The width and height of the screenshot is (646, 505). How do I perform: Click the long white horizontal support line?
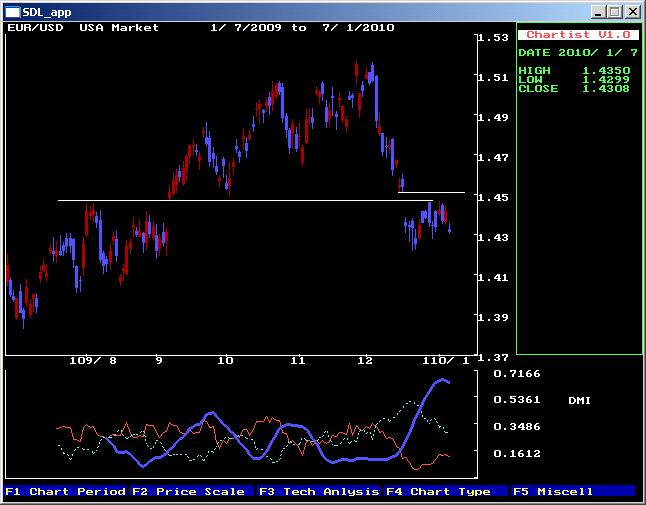click(250, 201)
